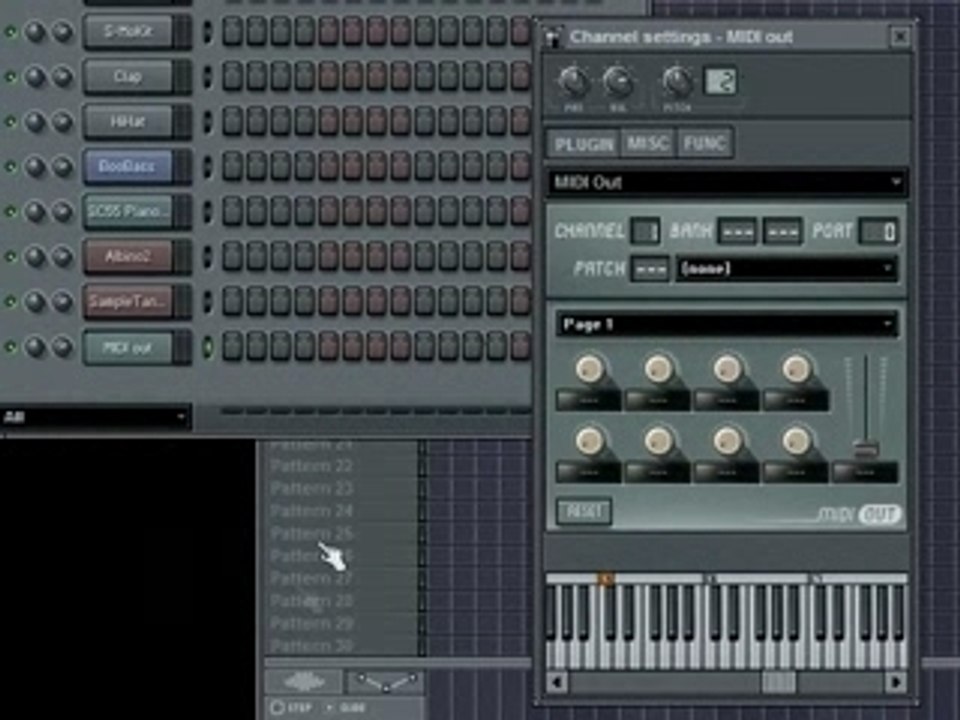This screenshot has height=720, width=960.
Task: Click the last controller knob in the bottom row
Action: click(x=797, y=440)
